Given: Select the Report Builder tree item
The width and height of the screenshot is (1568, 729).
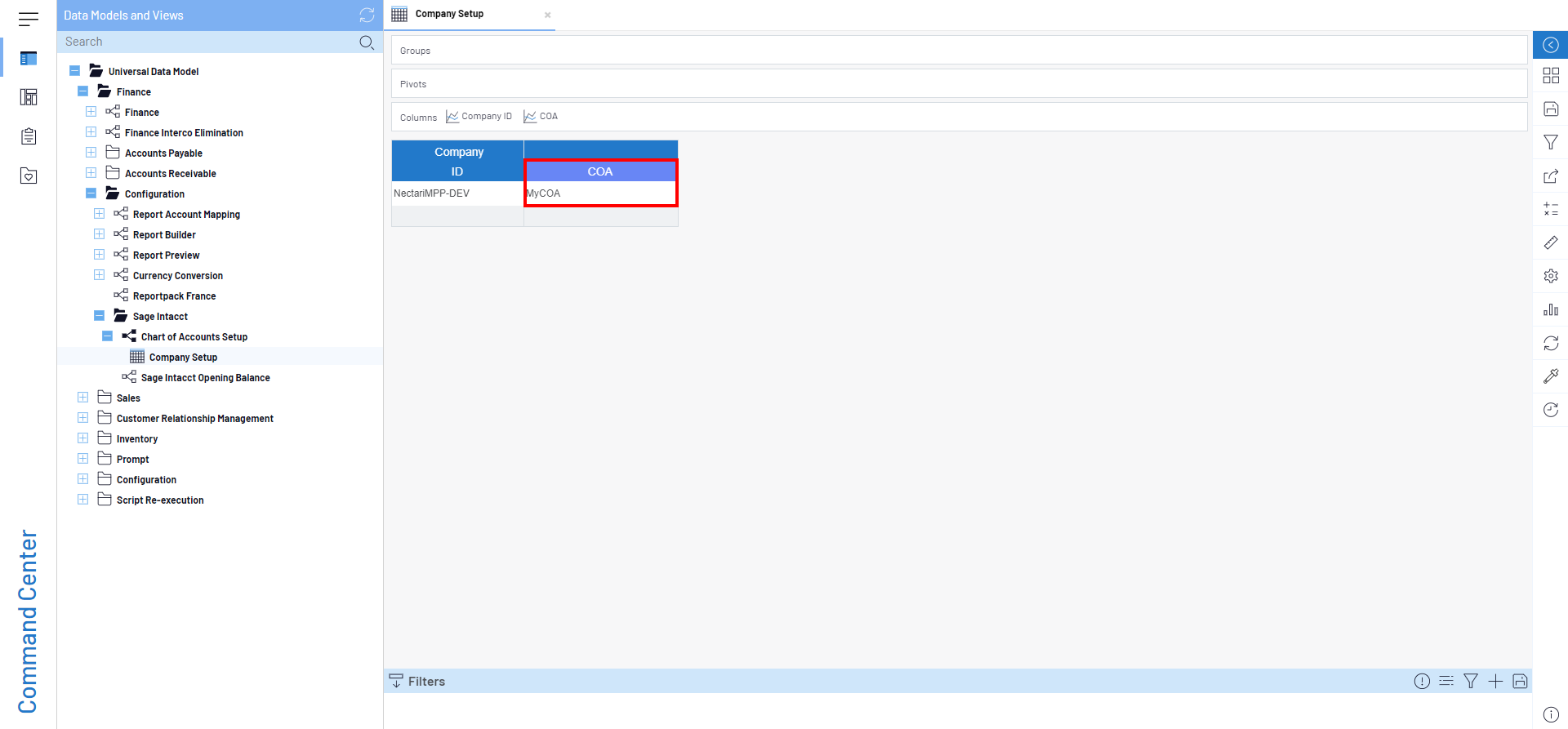Looking at the screenshot, I should (164, 235).
